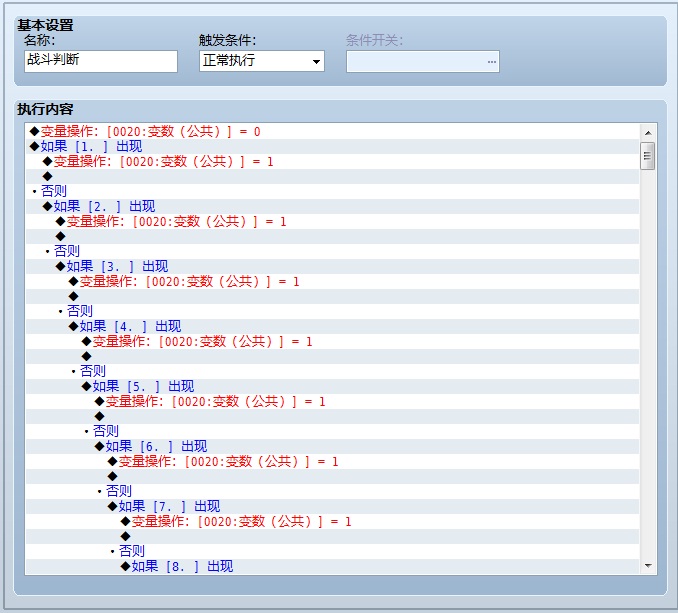Select the variable = 1 line under 如果 [4. ]

coord(332,342)
